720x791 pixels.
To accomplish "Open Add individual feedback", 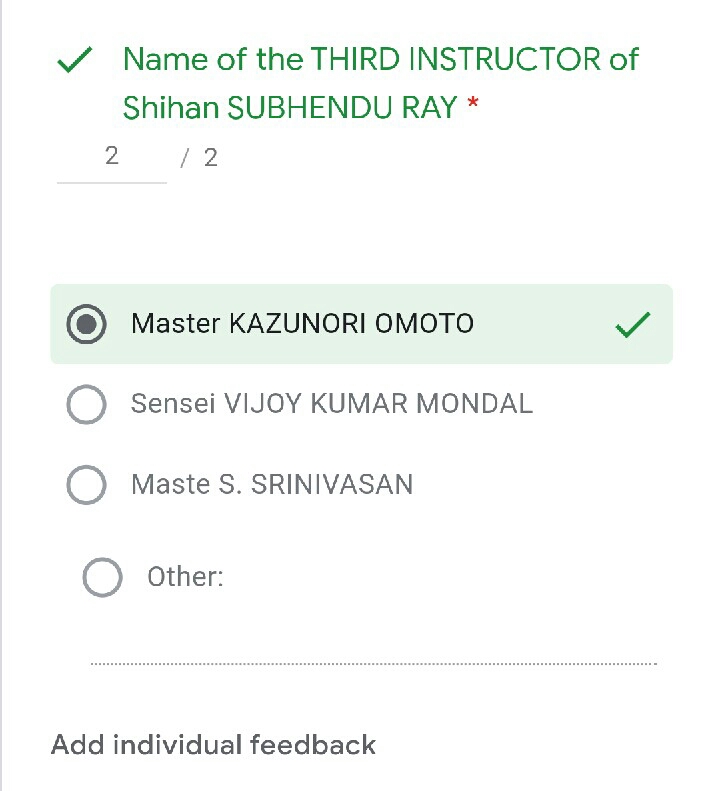I will (213, 745).
